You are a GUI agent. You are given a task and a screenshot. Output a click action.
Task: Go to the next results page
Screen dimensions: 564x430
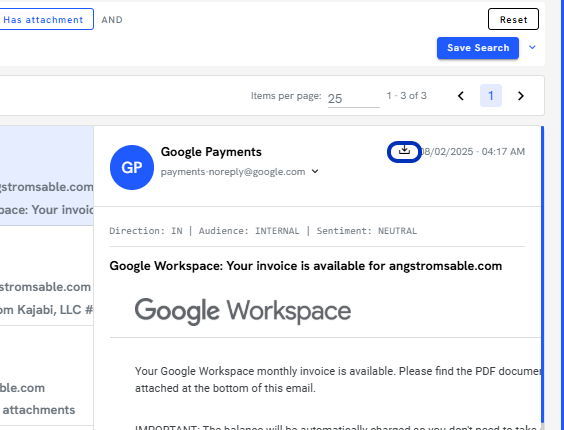click(520, 96)
